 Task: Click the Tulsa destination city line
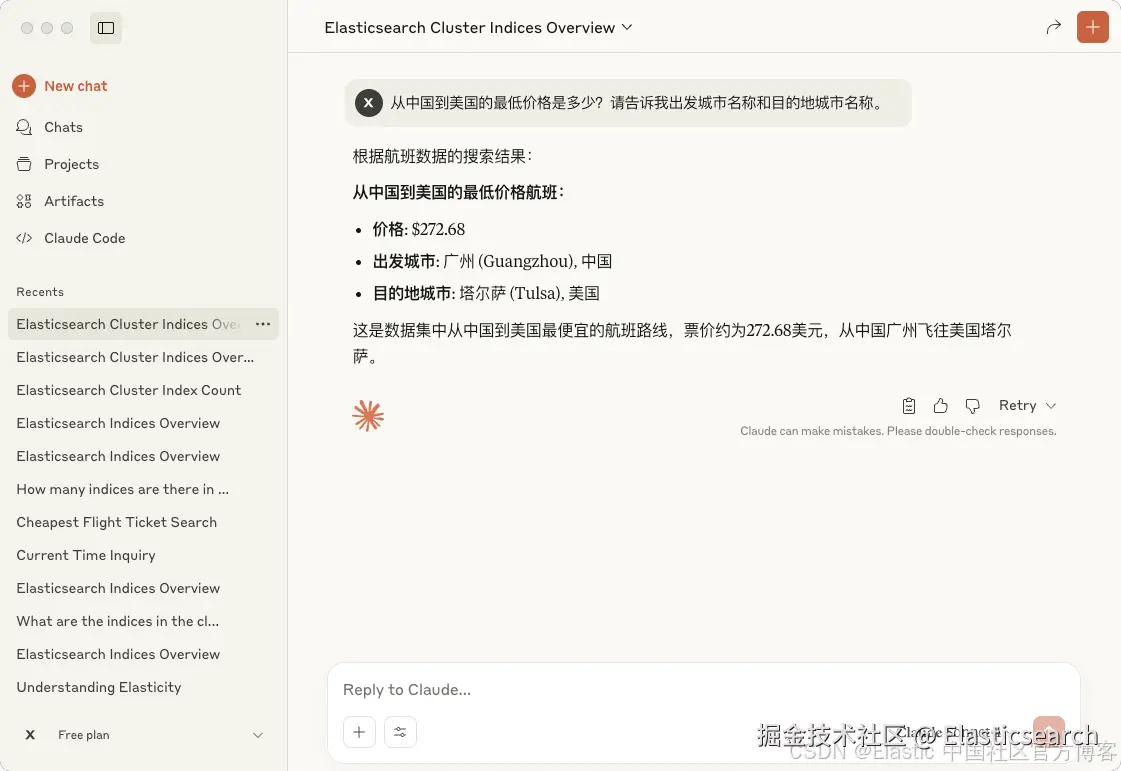tap(486, 293)
